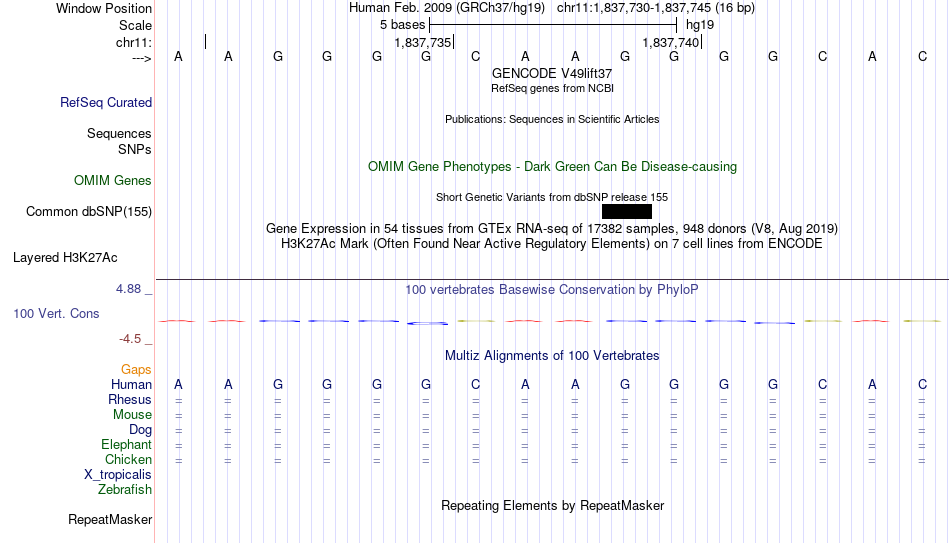Click Multiz Alignments of 100 Vertebrates title
This screenshot has width=950, height=543.
pyautogui.click(x=552, y=356)
